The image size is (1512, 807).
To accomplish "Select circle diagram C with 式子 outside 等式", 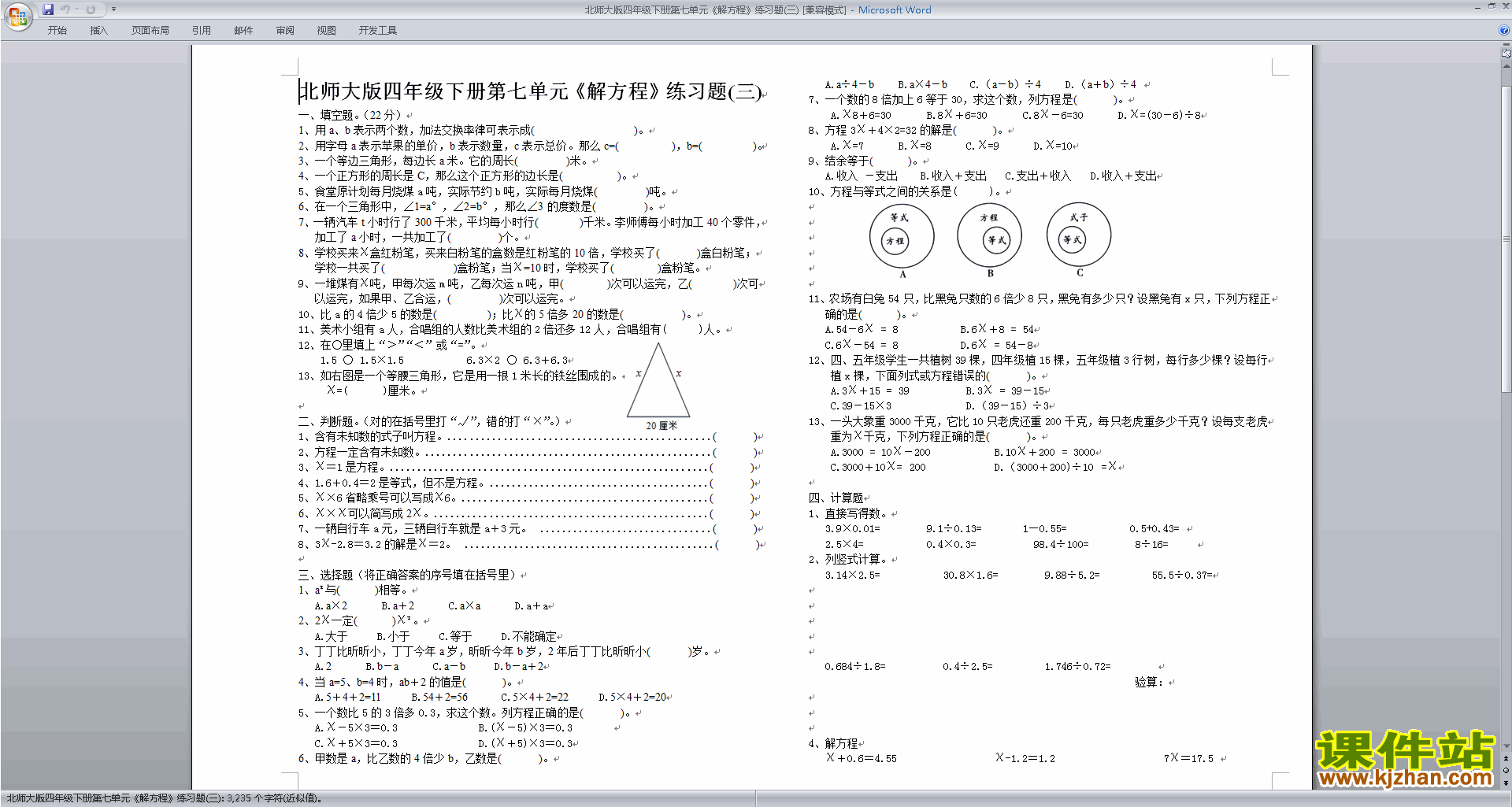I will click(1079, 235).
